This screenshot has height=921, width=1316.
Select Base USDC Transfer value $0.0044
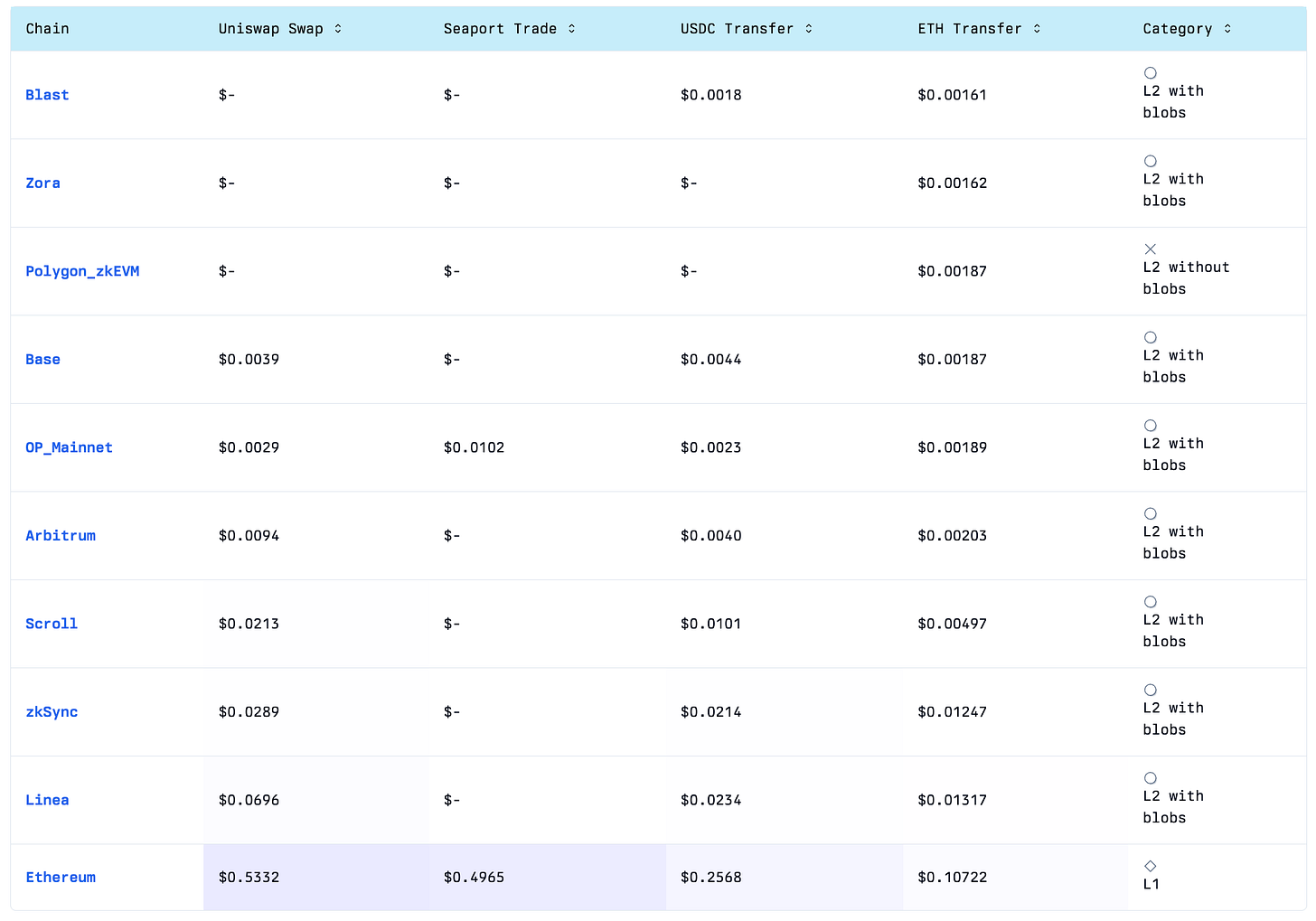[x=710, y=359]
